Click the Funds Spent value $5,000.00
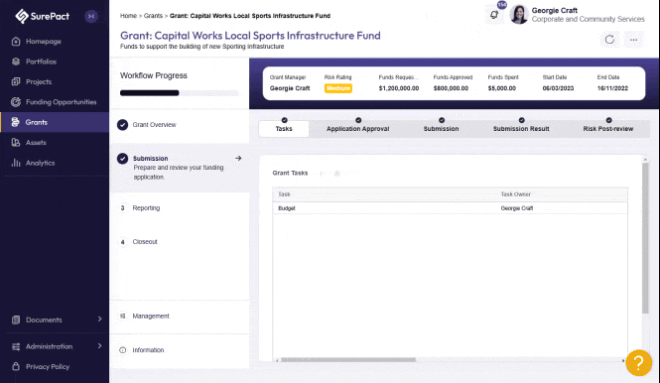 click(502, 88)
